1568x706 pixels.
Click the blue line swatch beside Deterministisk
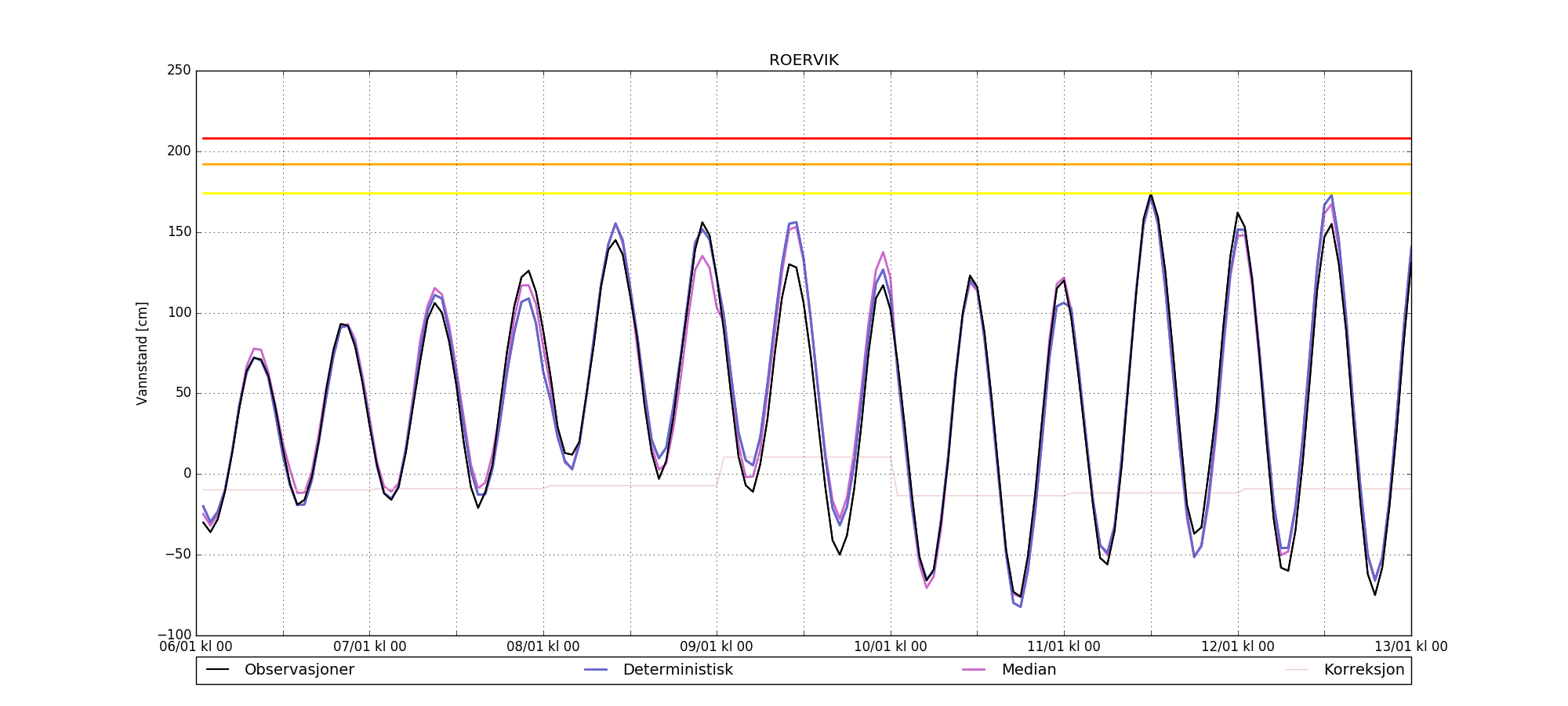click(x=596, y=670)
